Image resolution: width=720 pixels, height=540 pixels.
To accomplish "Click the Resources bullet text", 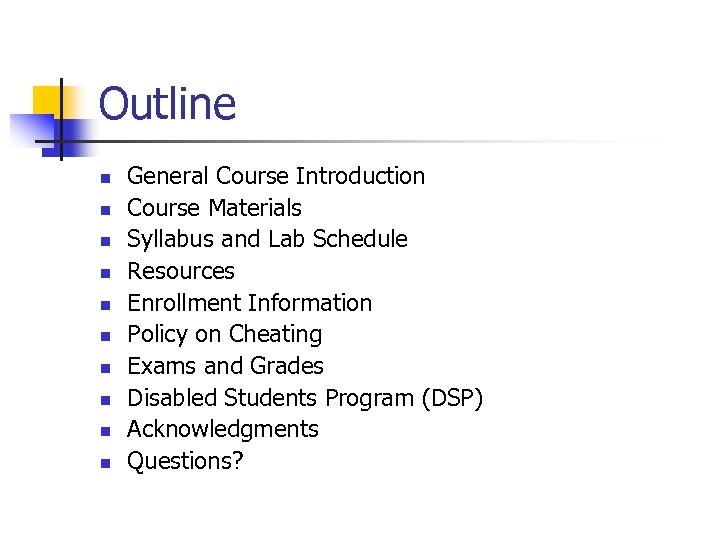I will (181, 271).
